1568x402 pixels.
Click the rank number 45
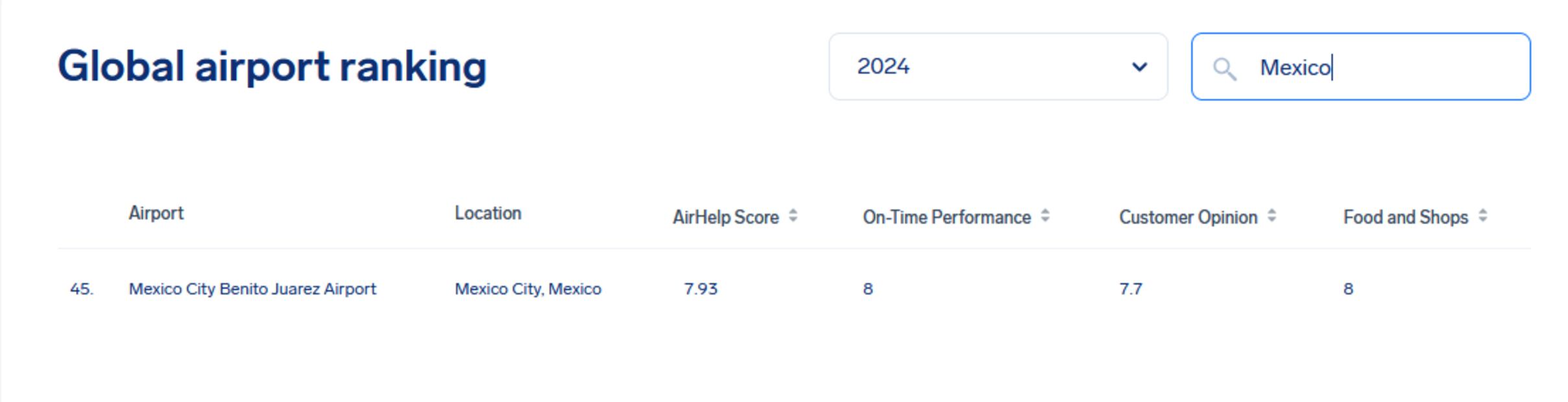(81, 289)
